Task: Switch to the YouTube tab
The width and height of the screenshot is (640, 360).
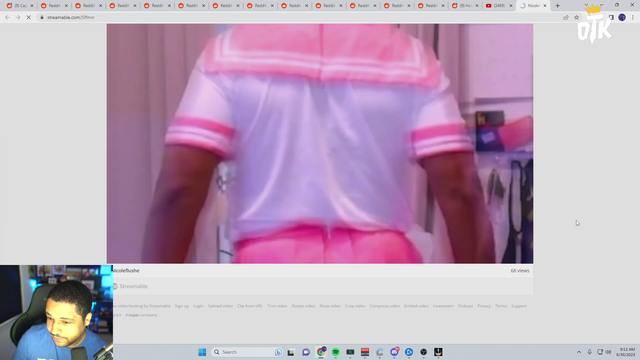Action: point(498,6)
